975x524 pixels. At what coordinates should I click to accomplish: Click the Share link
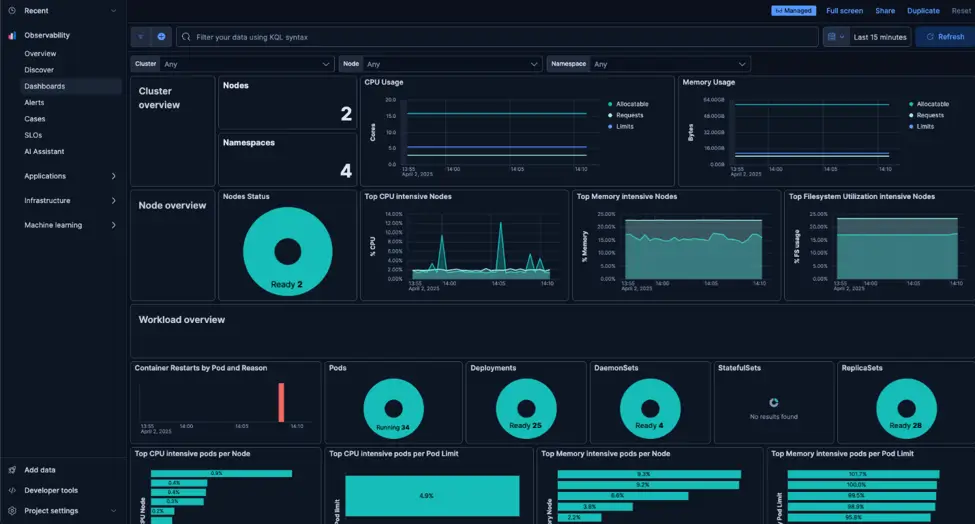[885, 11]
